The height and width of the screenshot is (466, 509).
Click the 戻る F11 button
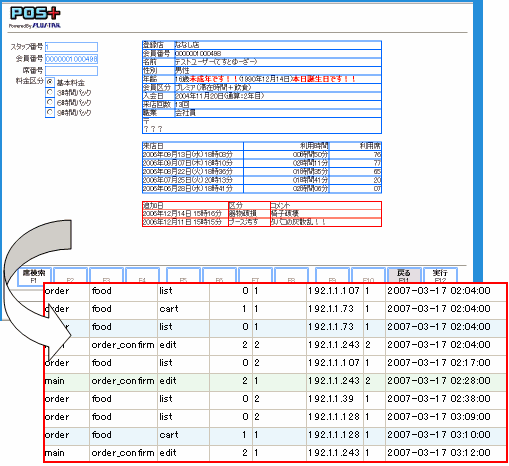[x=404, y=276]
